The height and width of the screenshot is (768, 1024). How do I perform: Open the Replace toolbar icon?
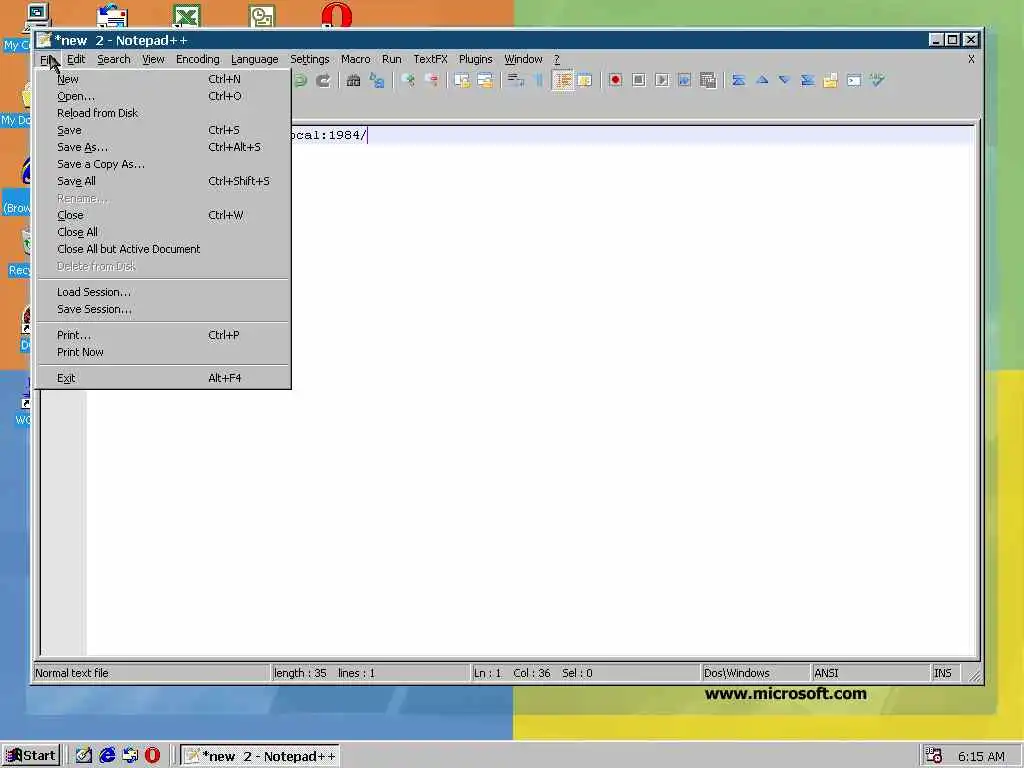tap(377, 80)
